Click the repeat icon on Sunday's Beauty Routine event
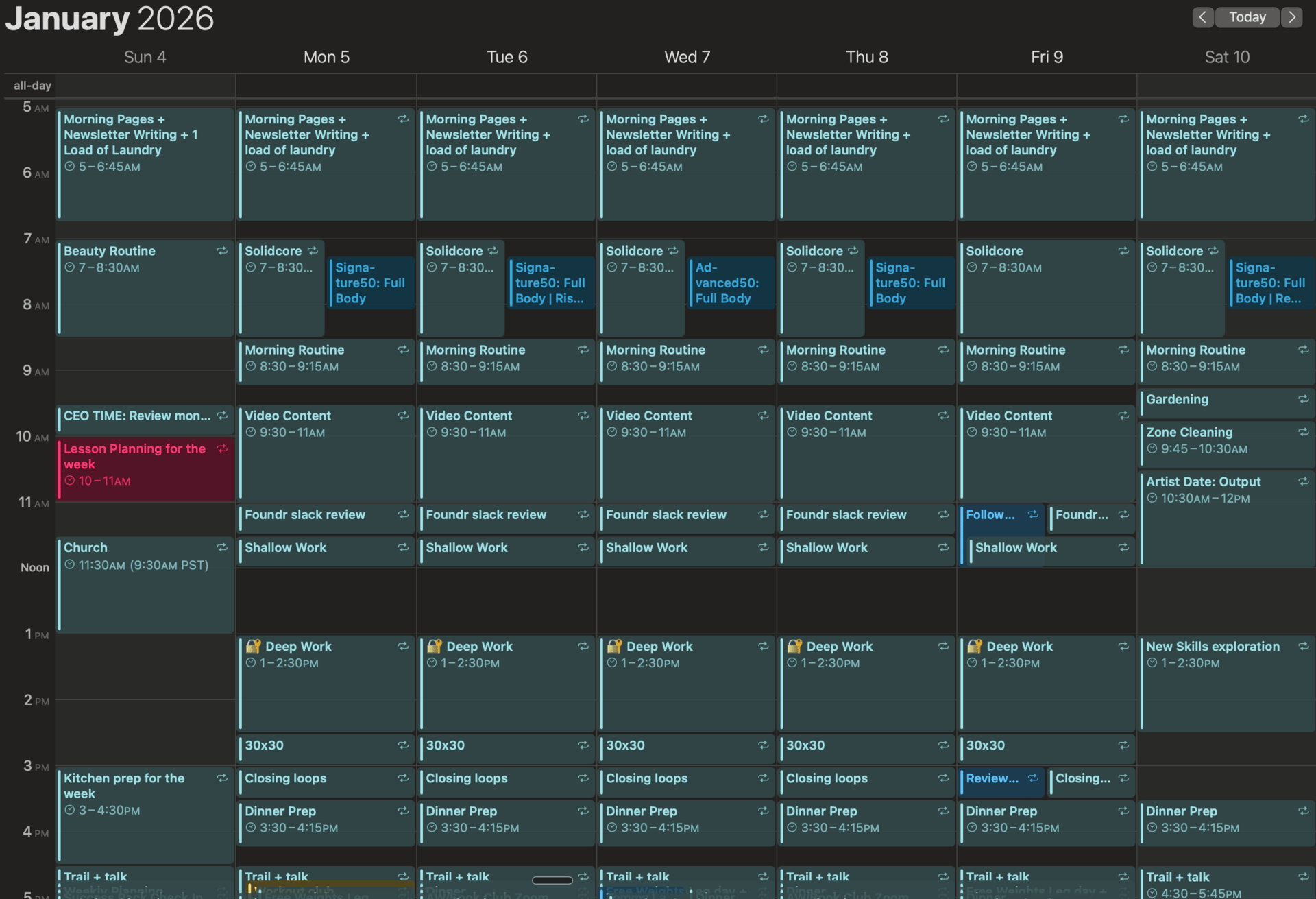Image resolution: width=1316 pixels, height=899 pixels. (222, 251)
